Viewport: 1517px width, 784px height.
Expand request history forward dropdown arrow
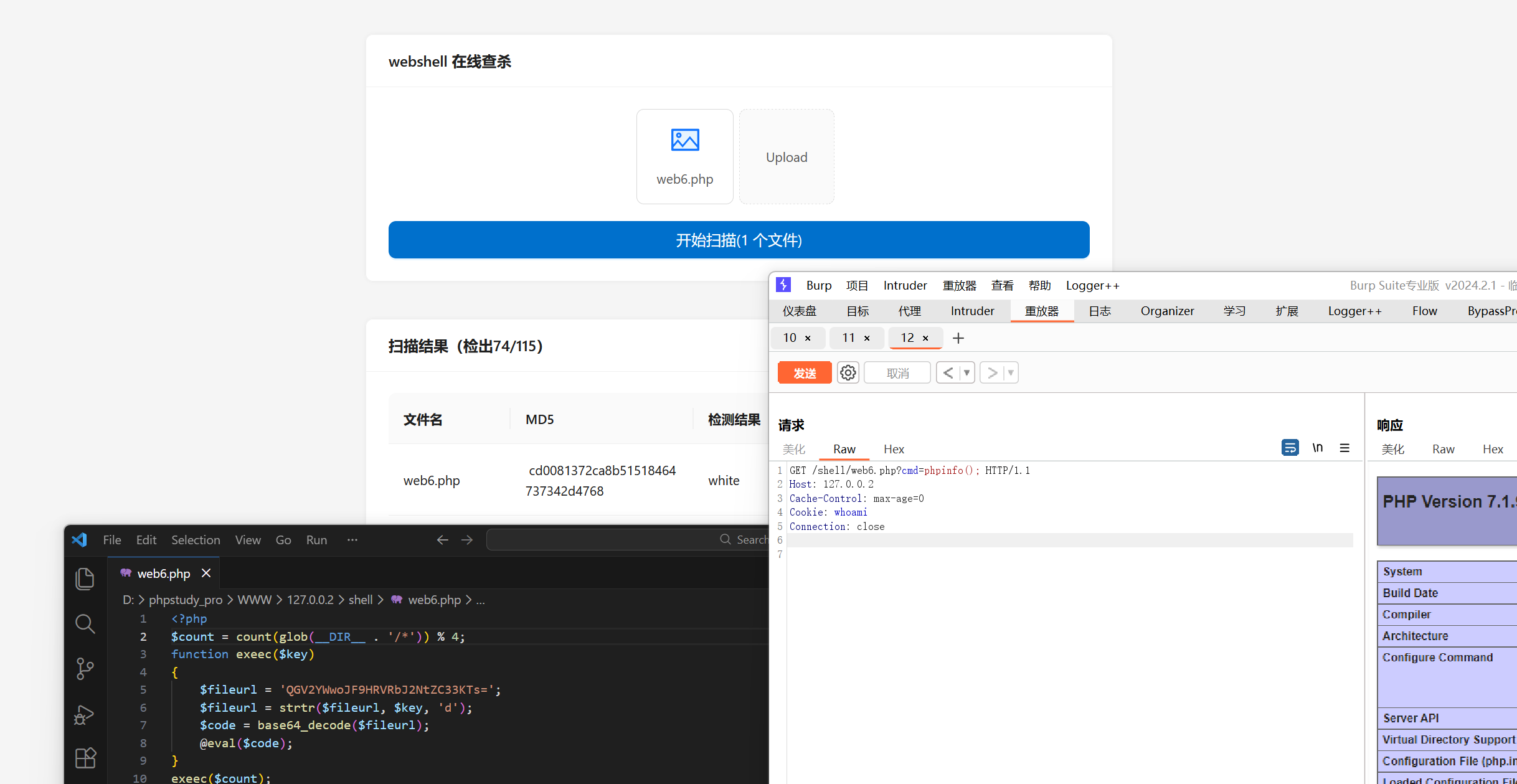pos(1011,372)
